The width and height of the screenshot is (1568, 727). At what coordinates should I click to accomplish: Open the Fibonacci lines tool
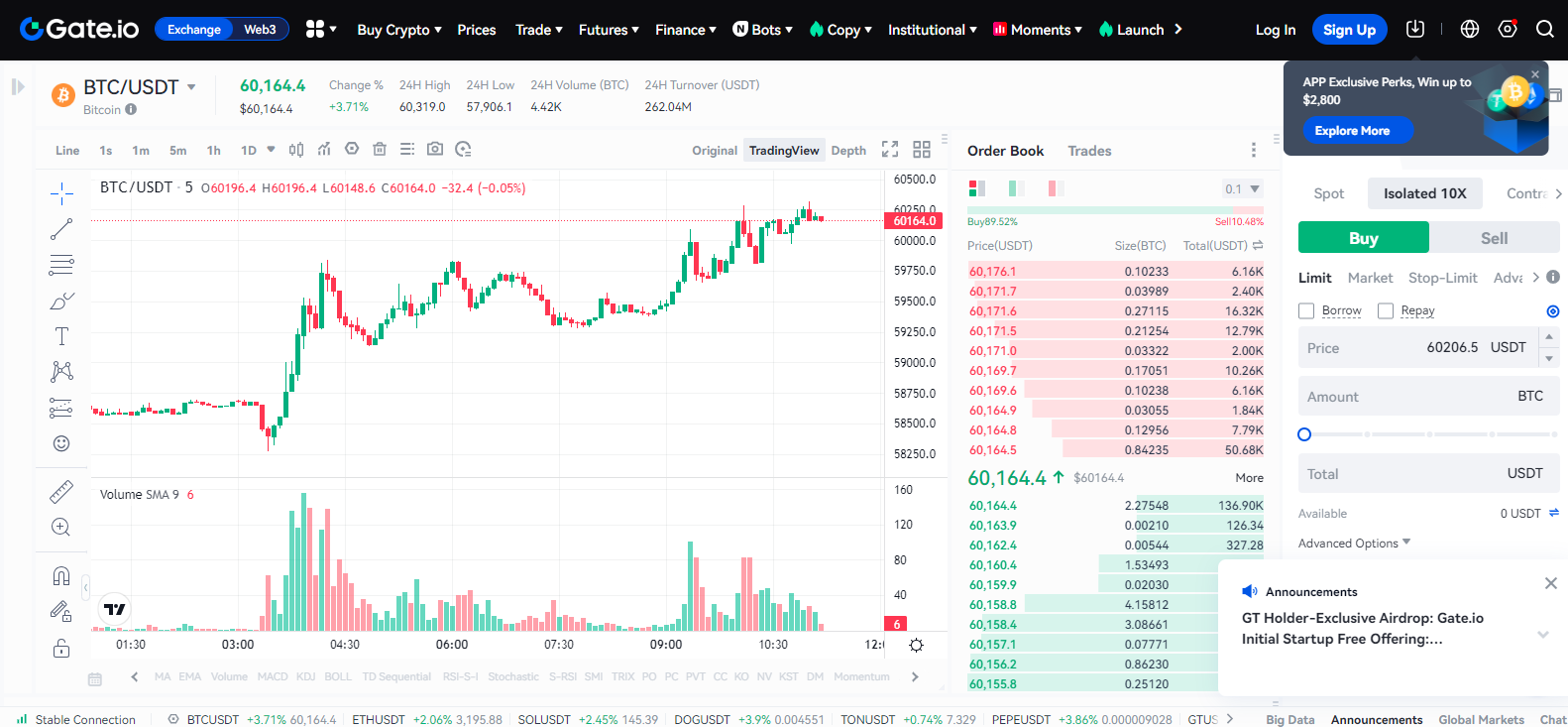(61, 265)
